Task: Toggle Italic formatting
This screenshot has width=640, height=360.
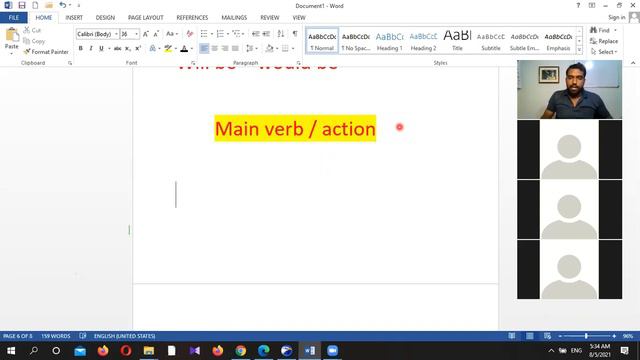Action: pyautogui.click(x=91, y=48)
